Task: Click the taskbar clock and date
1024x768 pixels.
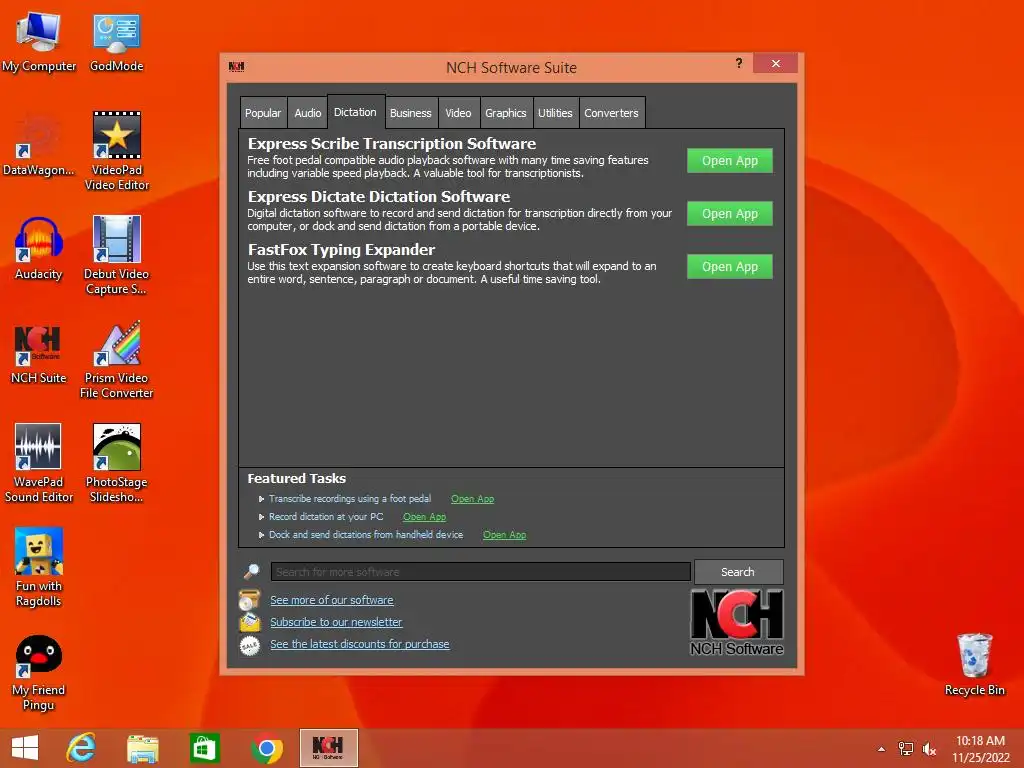Action: [x=980, y=749]
